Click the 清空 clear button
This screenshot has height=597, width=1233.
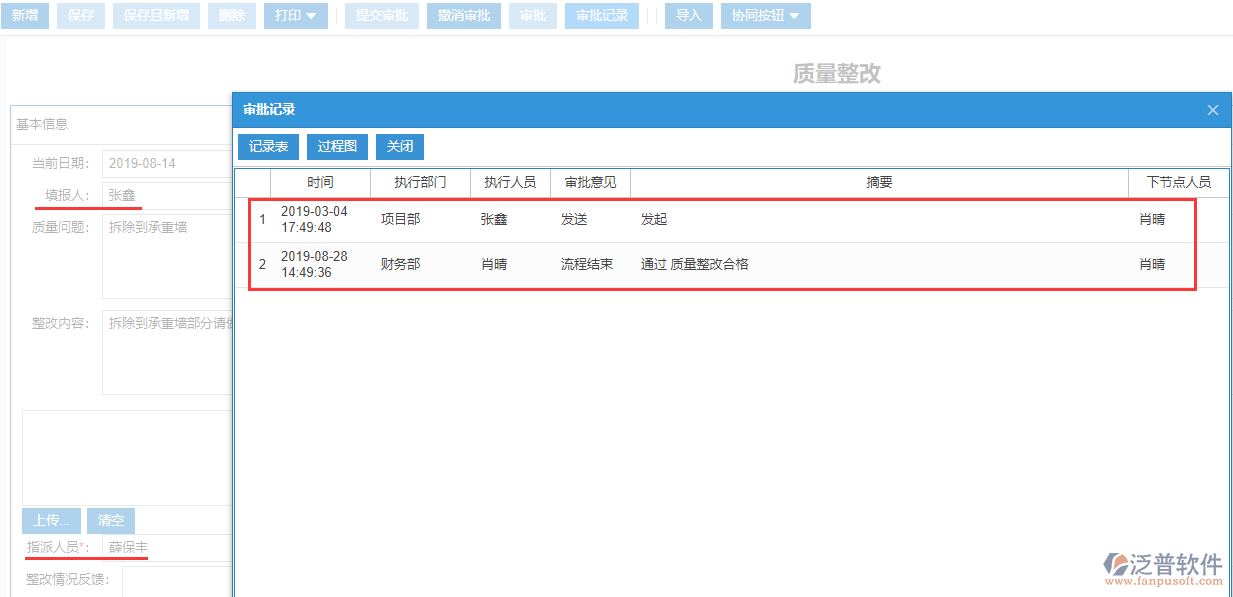110,520
